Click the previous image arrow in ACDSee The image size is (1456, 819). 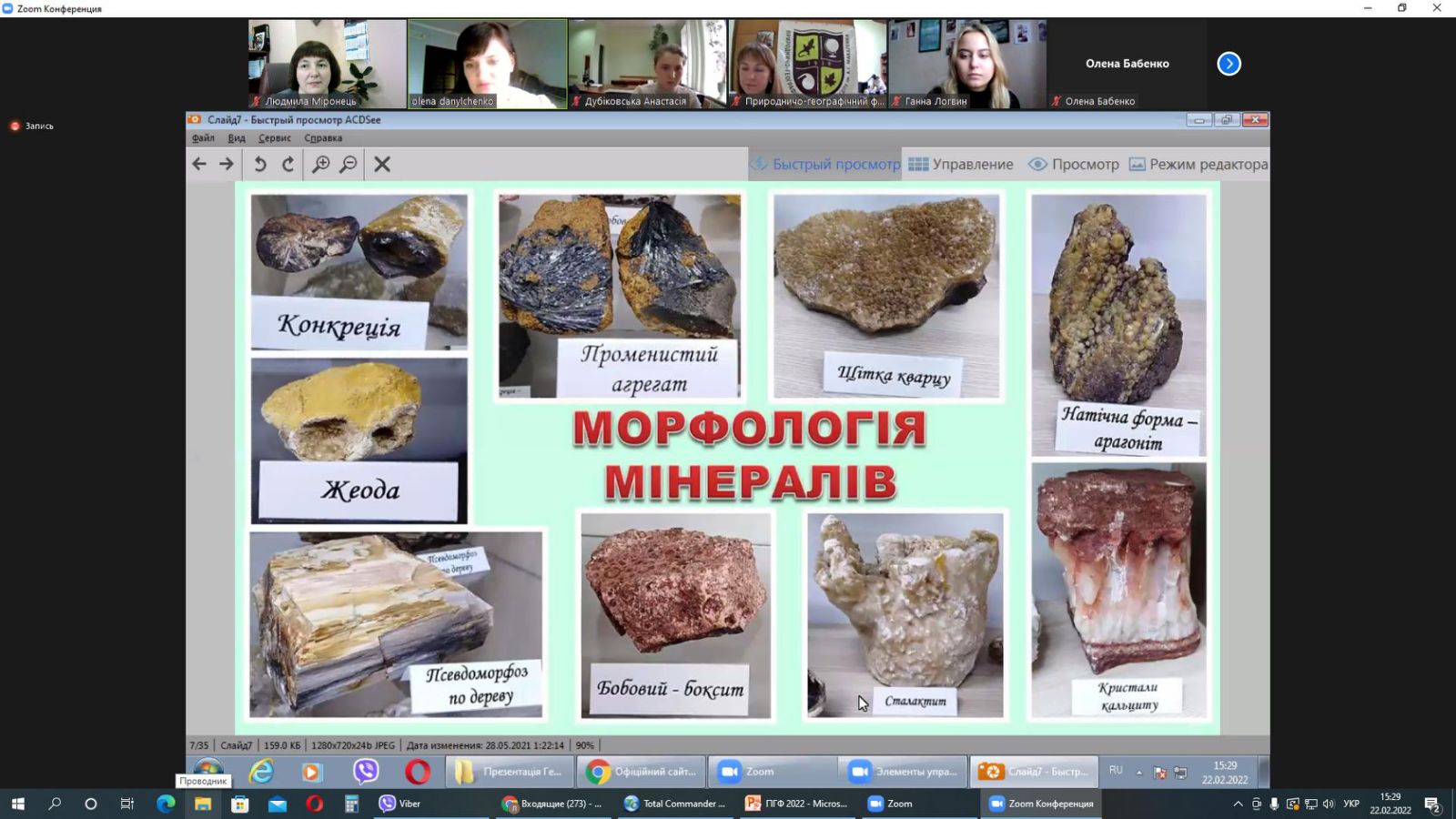point(199,164)
